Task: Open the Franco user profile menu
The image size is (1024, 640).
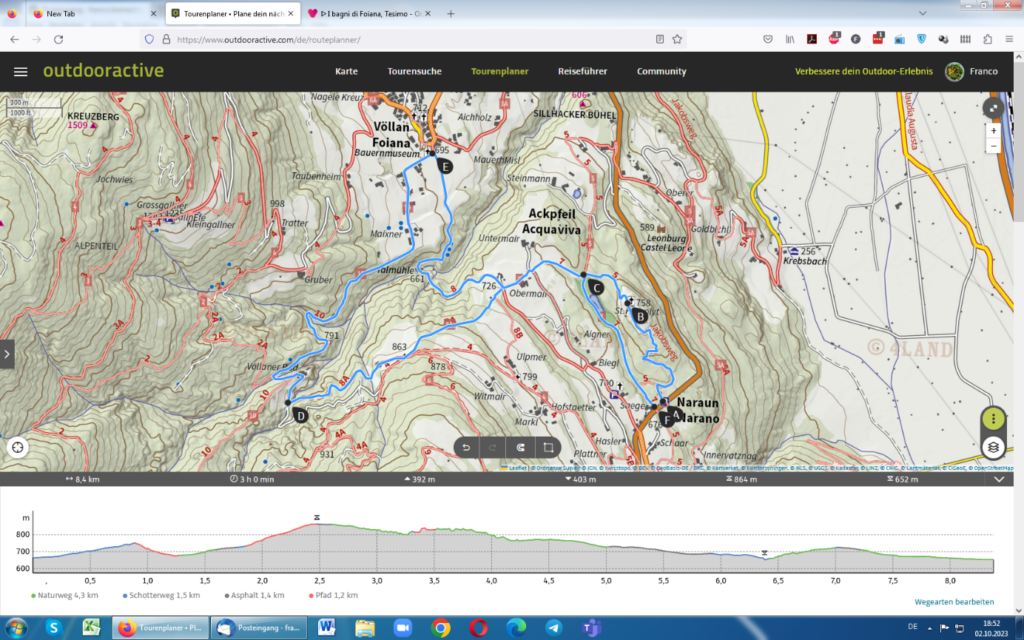Action: (x=972, y=72)
